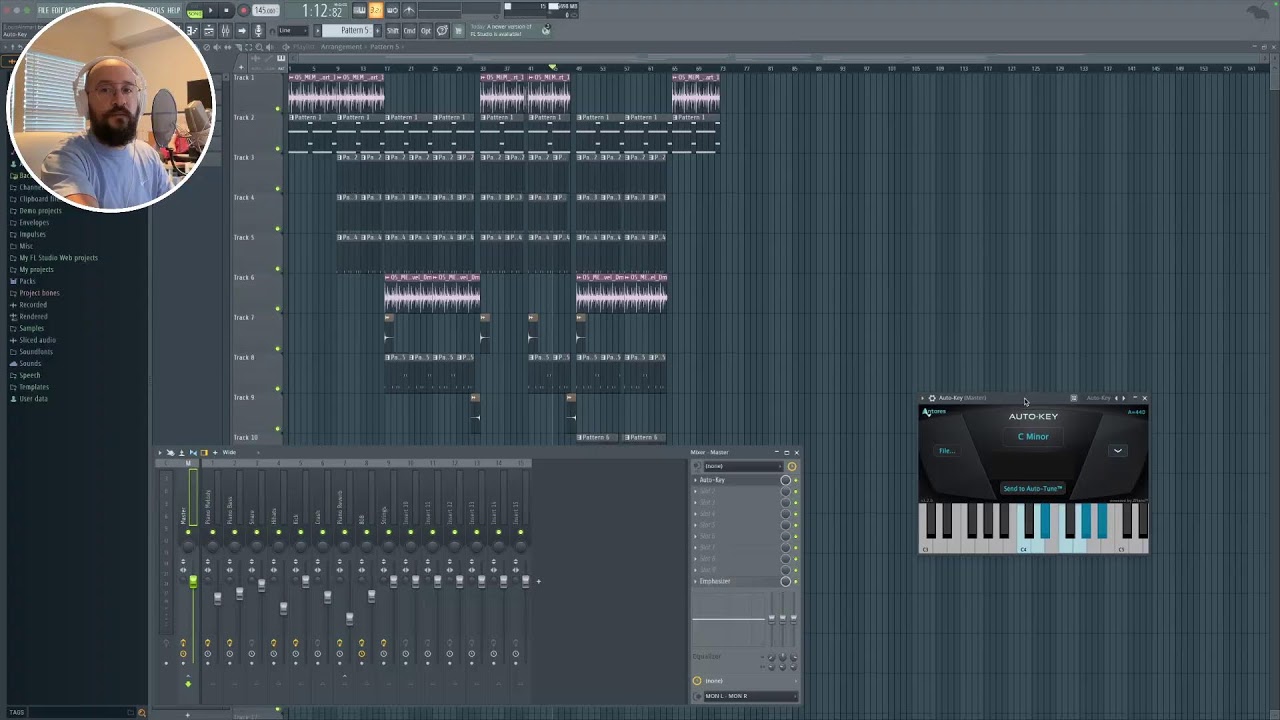Open Templates folder in browser
The image size is (1280, 720).
point(33,387)
